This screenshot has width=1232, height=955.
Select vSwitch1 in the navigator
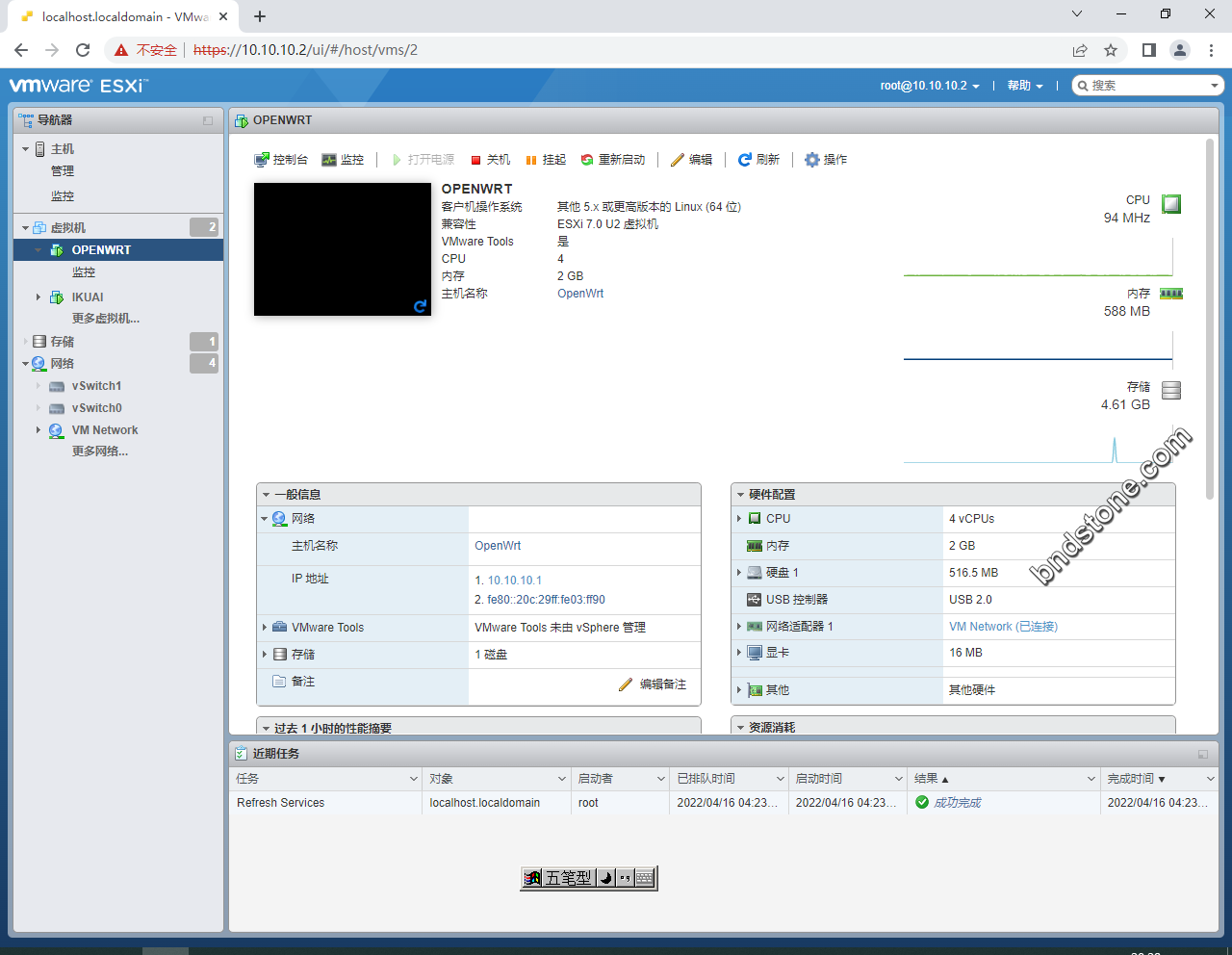(96, 386)
